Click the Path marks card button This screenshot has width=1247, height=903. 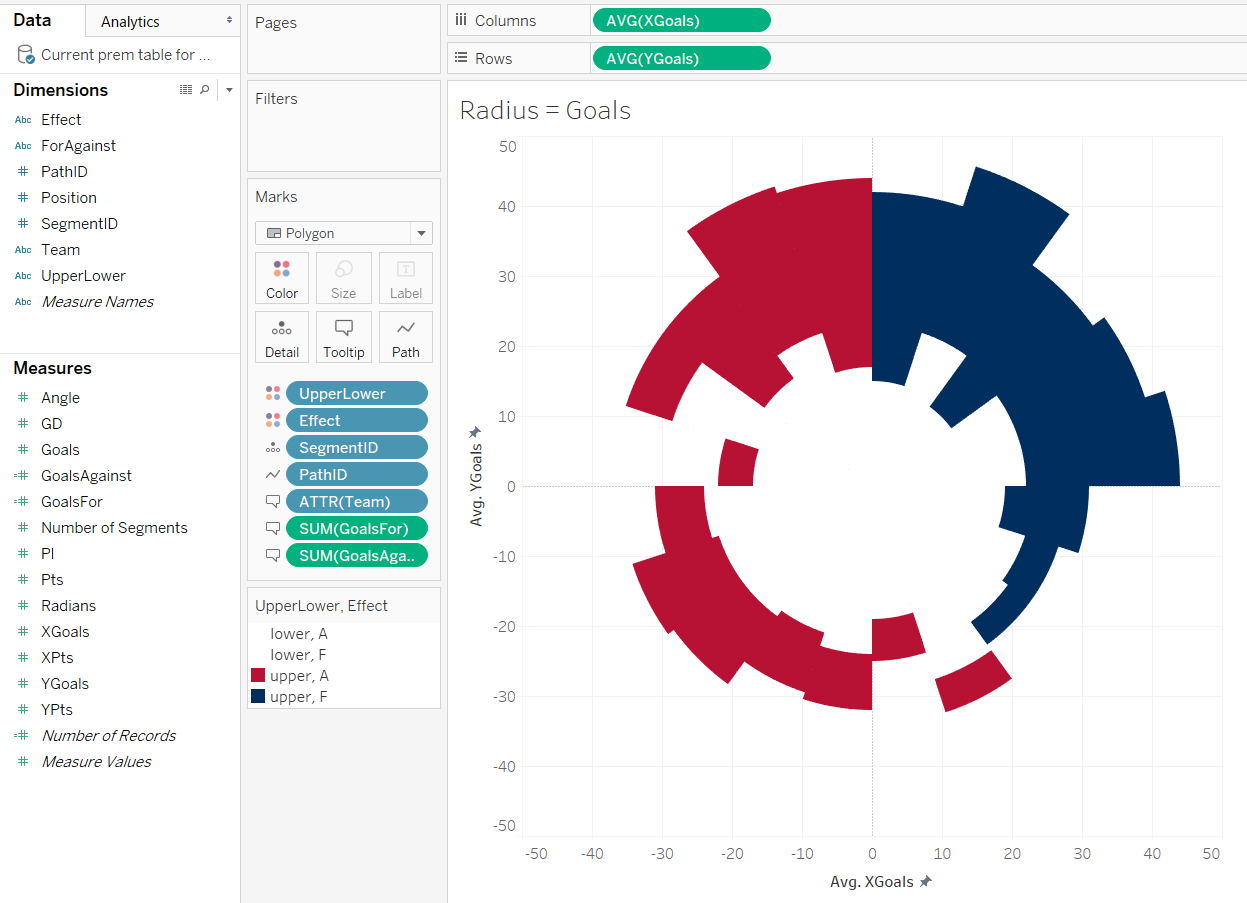tap(405, 337)
